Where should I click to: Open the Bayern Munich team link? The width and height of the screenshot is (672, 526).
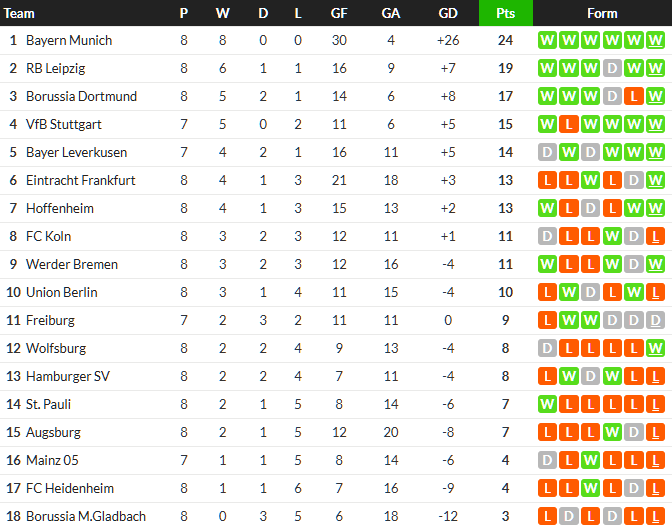[69, 41]
